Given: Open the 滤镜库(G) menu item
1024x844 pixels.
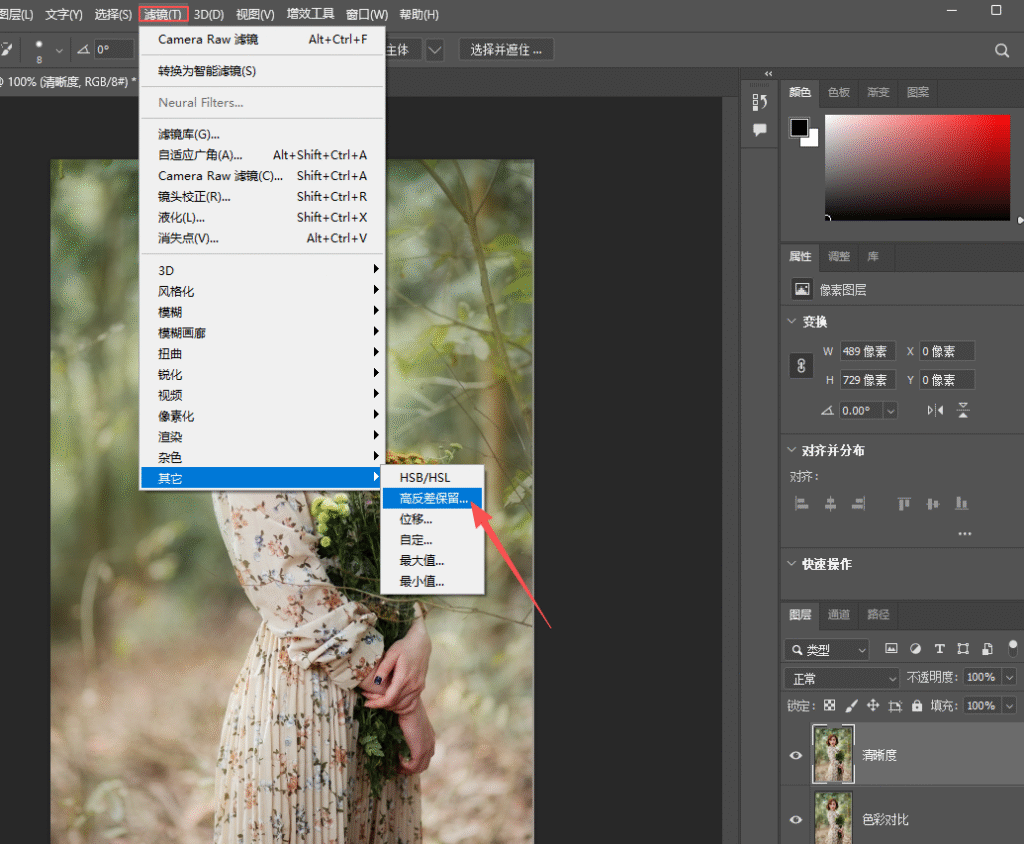Looking at the screenshot, I should click(262, 135).
